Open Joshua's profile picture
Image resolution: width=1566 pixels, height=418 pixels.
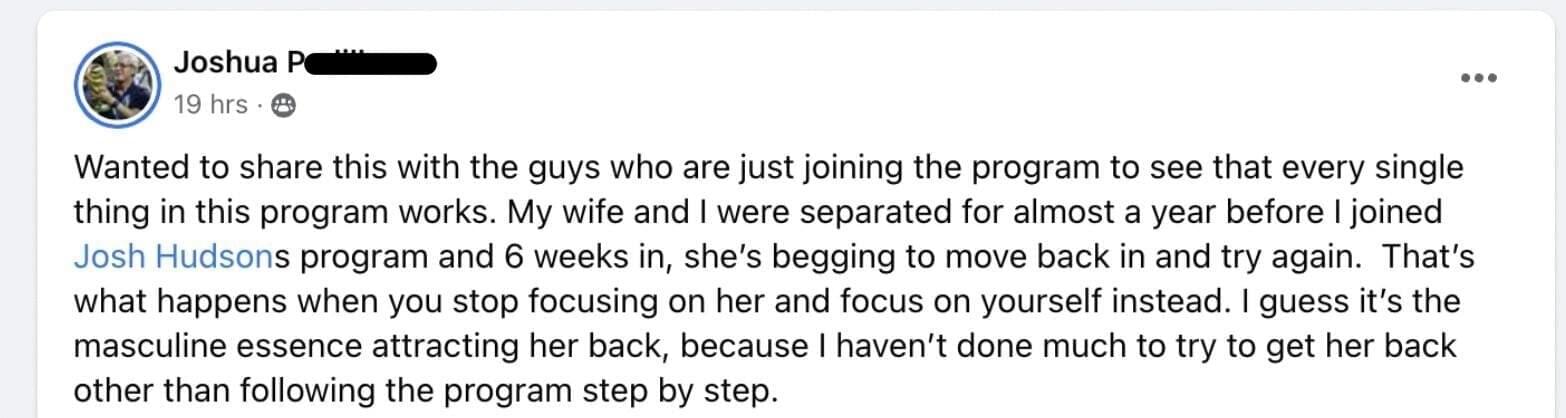(x=118, y=84)
